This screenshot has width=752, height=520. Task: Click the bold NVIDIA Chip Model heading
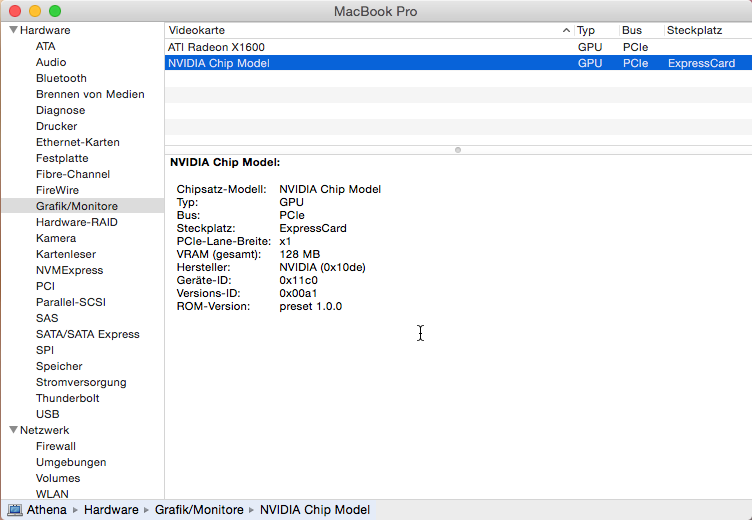(225, 162)
